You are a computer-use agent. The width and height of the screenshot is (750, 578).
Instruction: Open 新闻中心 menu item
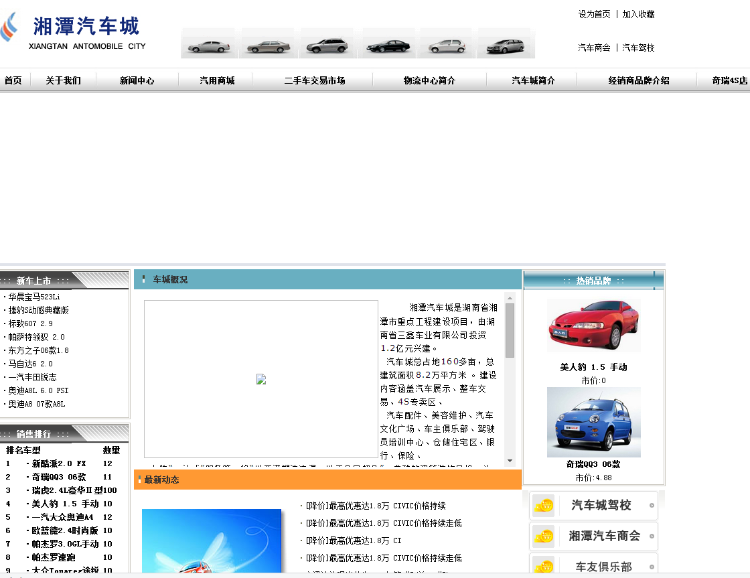[137, 80]
